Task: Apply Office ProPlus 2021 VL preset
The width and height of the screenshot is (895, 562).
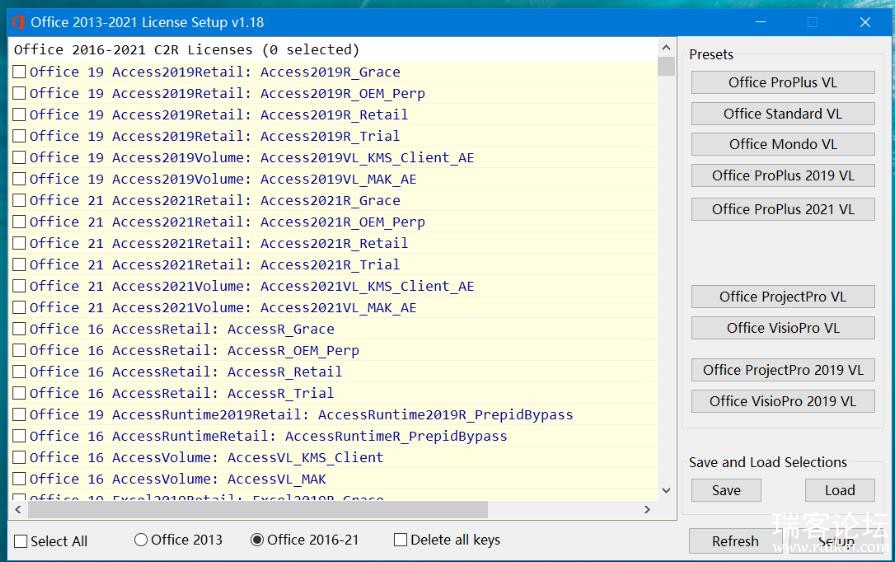Action: click(x=783, y=209)
